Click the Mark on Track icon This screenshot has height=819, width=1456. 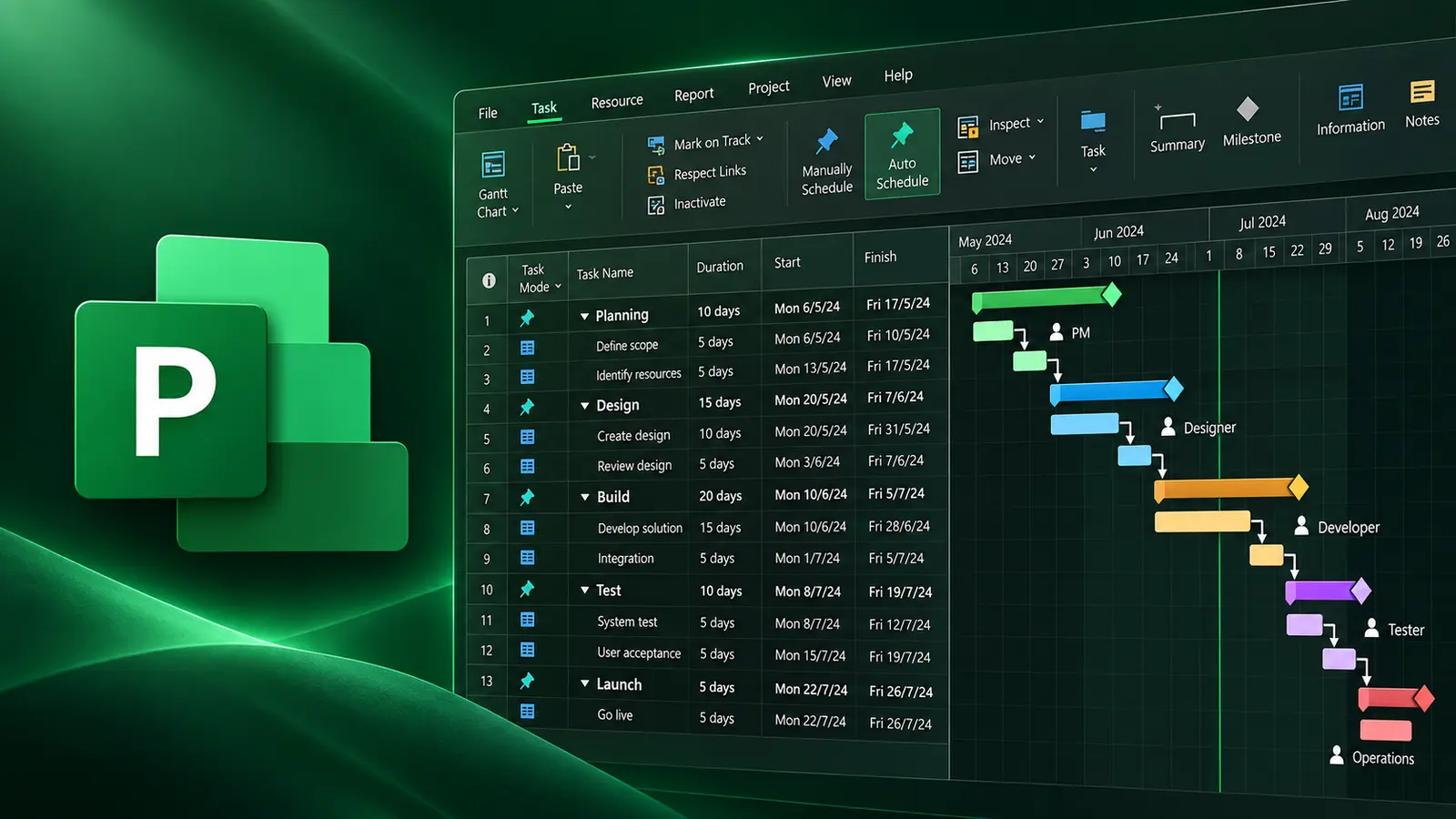[656, 145]
